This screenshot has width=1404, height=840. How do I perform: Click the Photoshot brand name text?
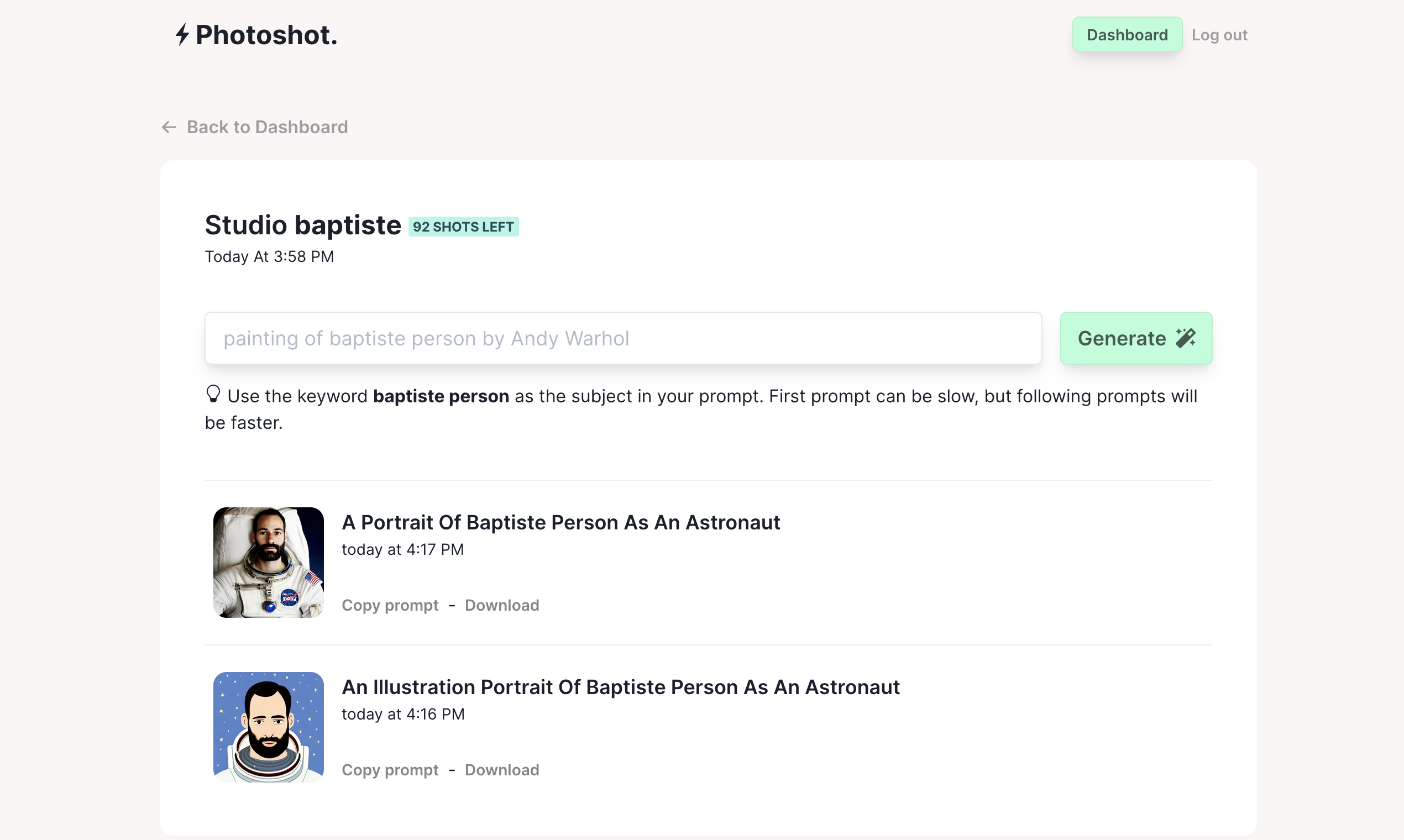[266, 35]
